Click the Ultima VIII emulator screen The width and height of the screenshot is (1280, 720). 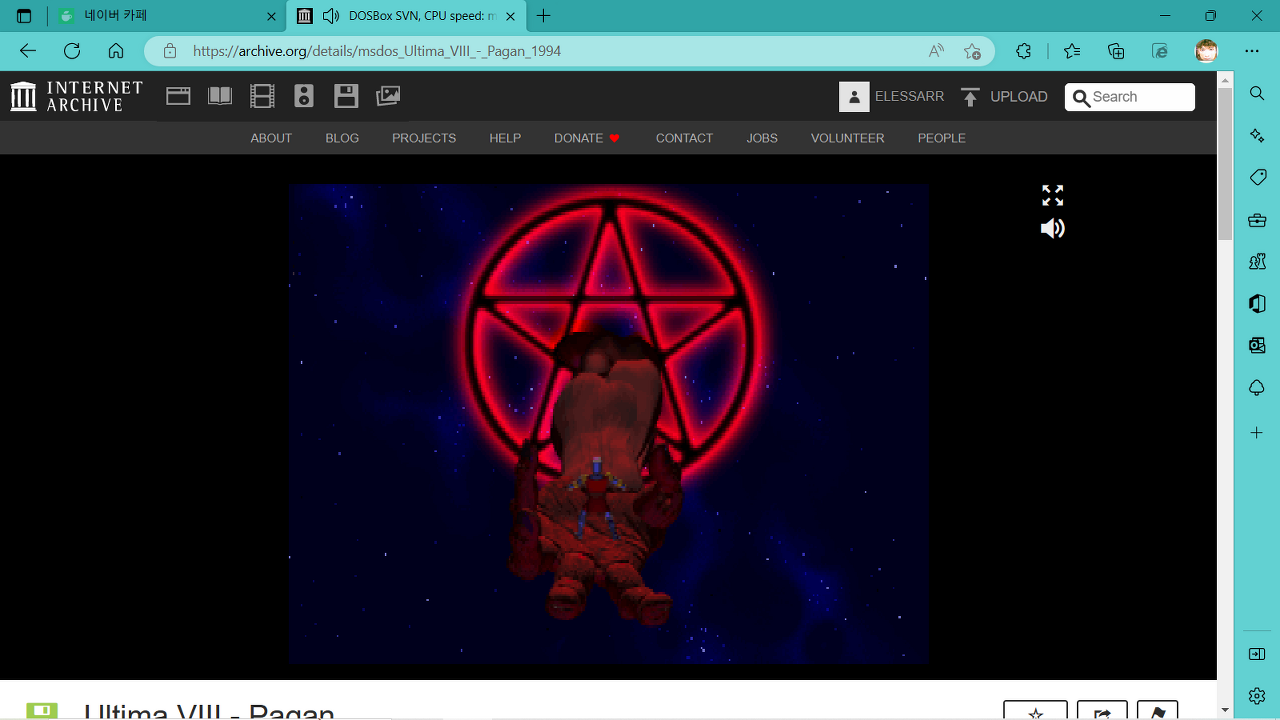(610, 423)
